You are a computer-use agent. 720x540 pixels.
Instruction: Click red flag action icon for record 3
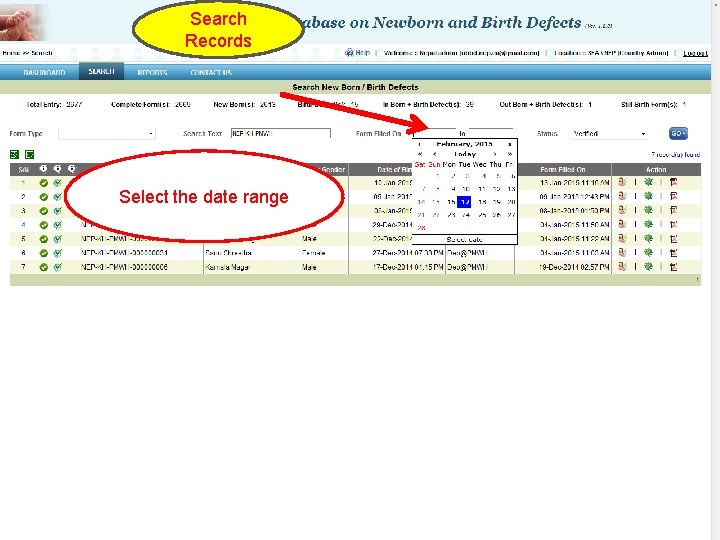(x=673, y=210)
